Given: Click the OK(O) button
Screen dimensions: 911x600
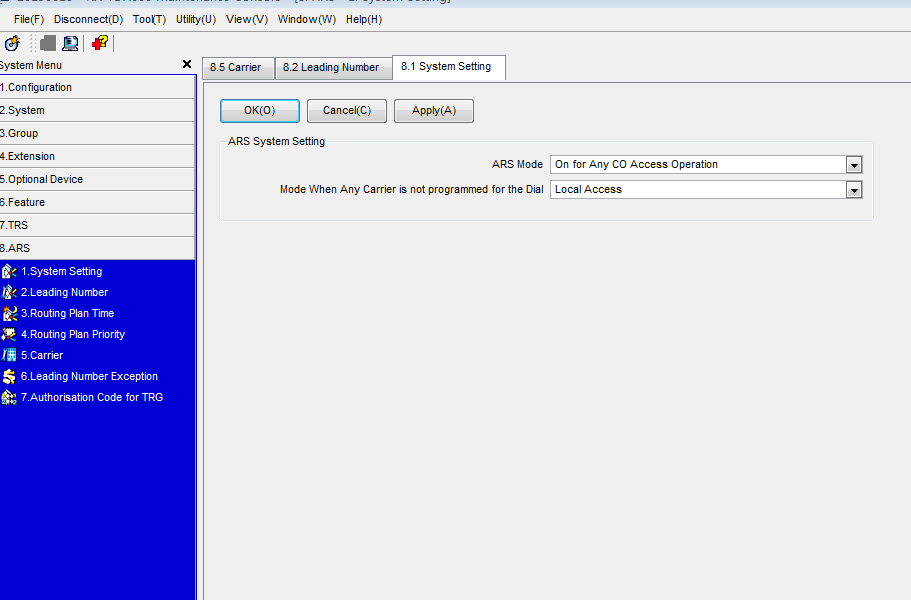Looking at the screenshot, I should [x=260, y=110].
